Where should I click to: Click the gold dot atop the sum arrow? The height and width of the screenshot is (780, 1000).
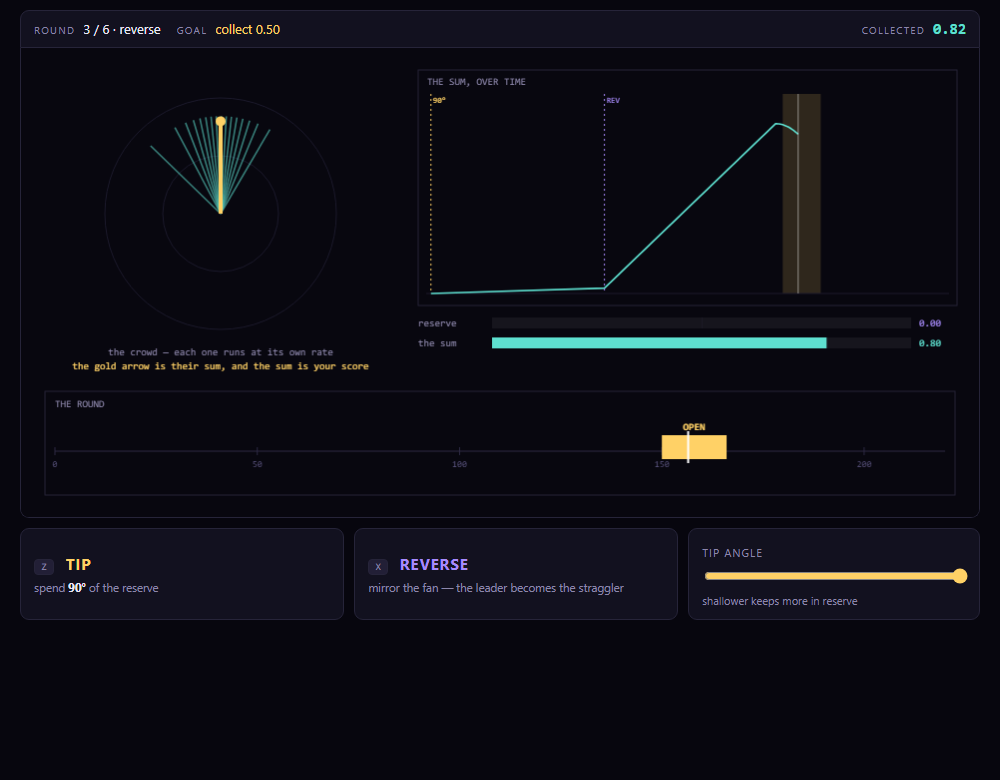tap(221, 121)
